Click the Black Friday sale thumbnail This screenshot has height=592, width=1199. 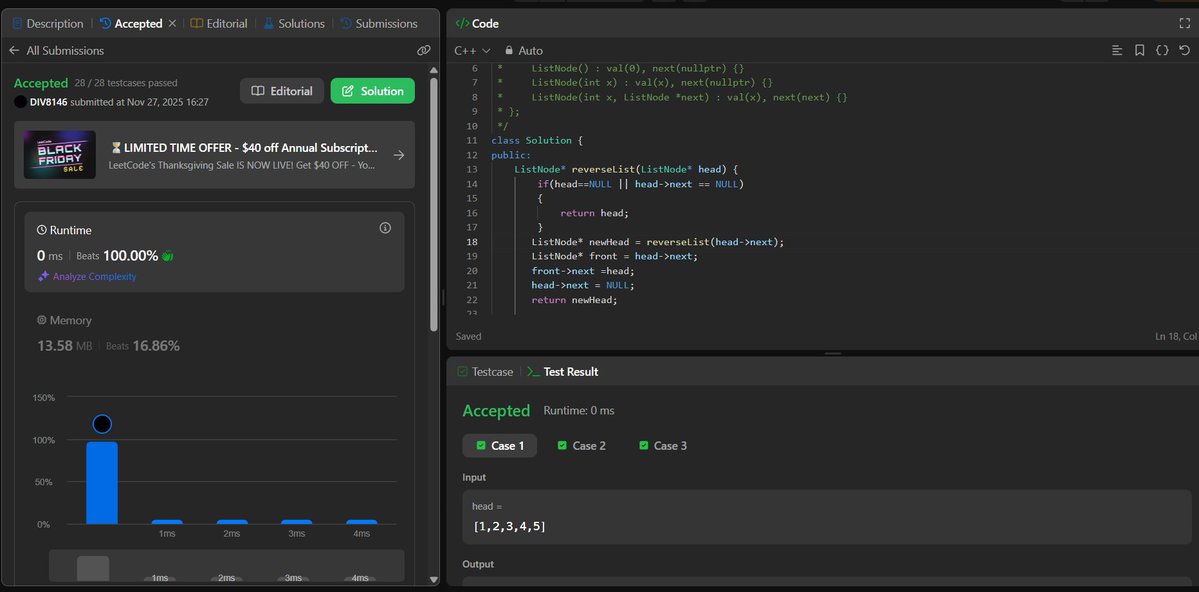(x=60, y=155)
